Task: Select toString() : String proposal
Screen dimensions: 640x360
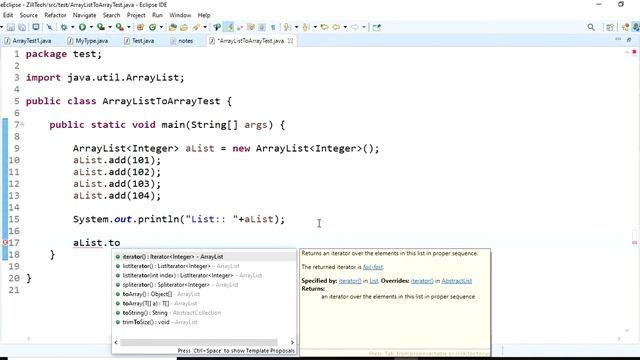Action: pyautogui.click(x=204, y=313)
